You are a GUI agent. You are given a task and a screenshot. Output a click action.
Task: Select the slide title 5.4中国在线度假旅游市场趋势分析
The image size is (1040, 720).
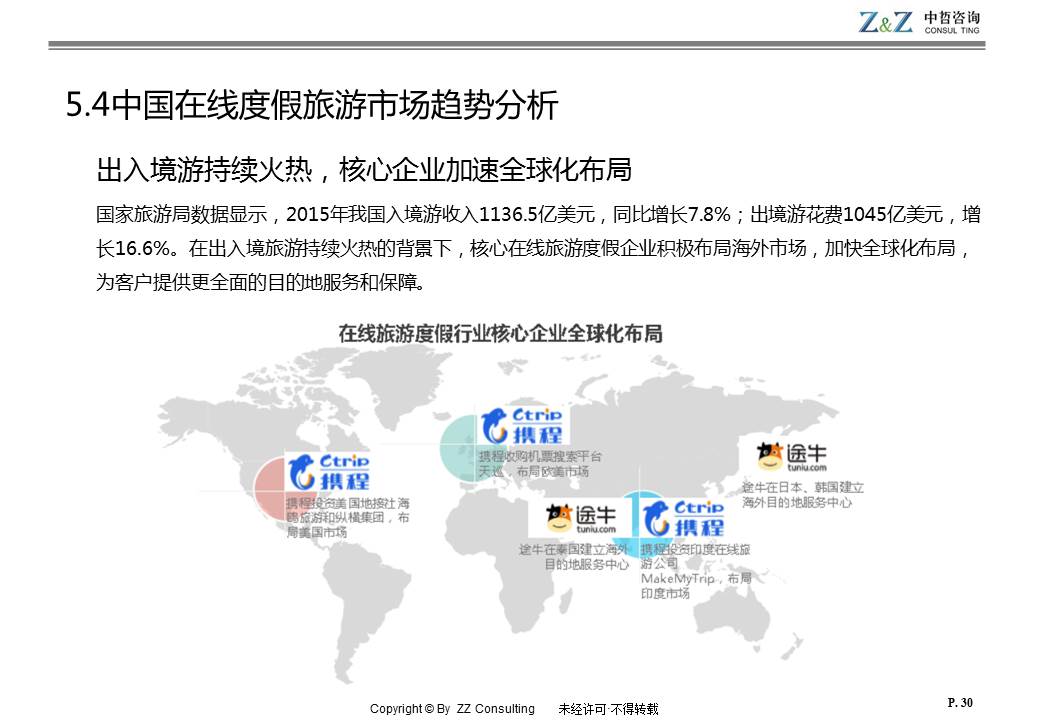click(311, 106)
